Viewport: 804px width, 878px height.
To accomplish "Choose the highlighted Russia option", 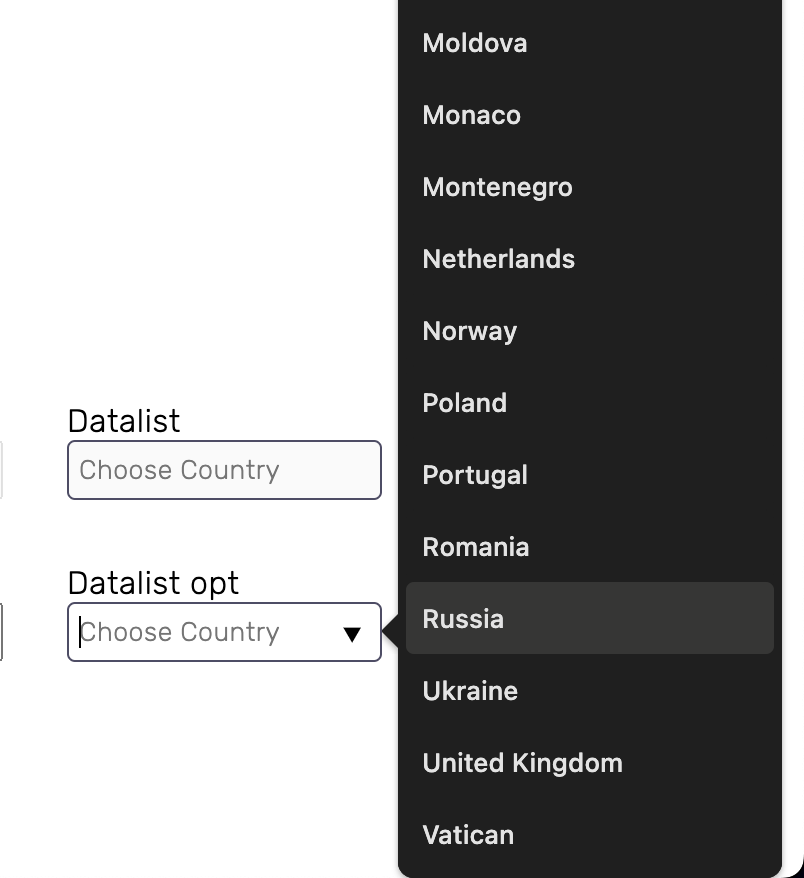I will pos(590,618).
